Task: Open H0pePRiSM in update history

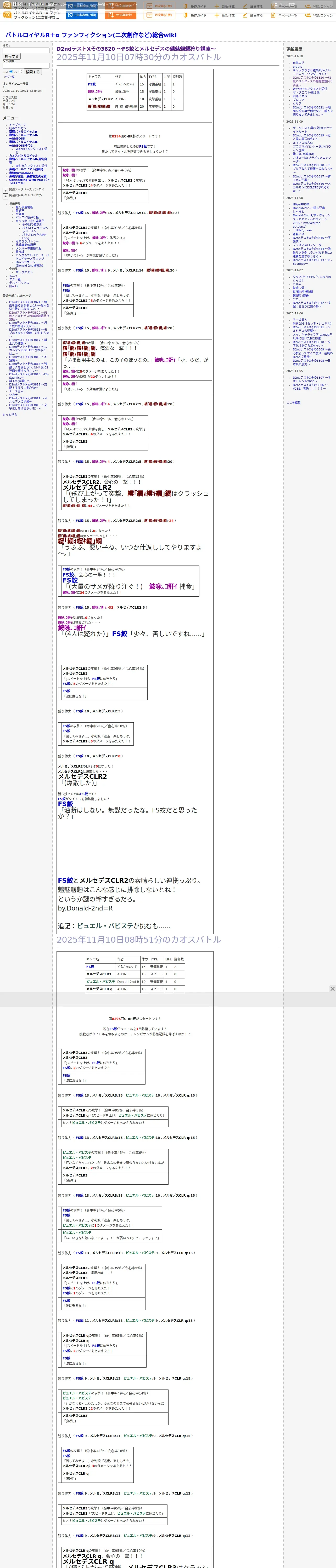Action: click(x=301, y=205)
